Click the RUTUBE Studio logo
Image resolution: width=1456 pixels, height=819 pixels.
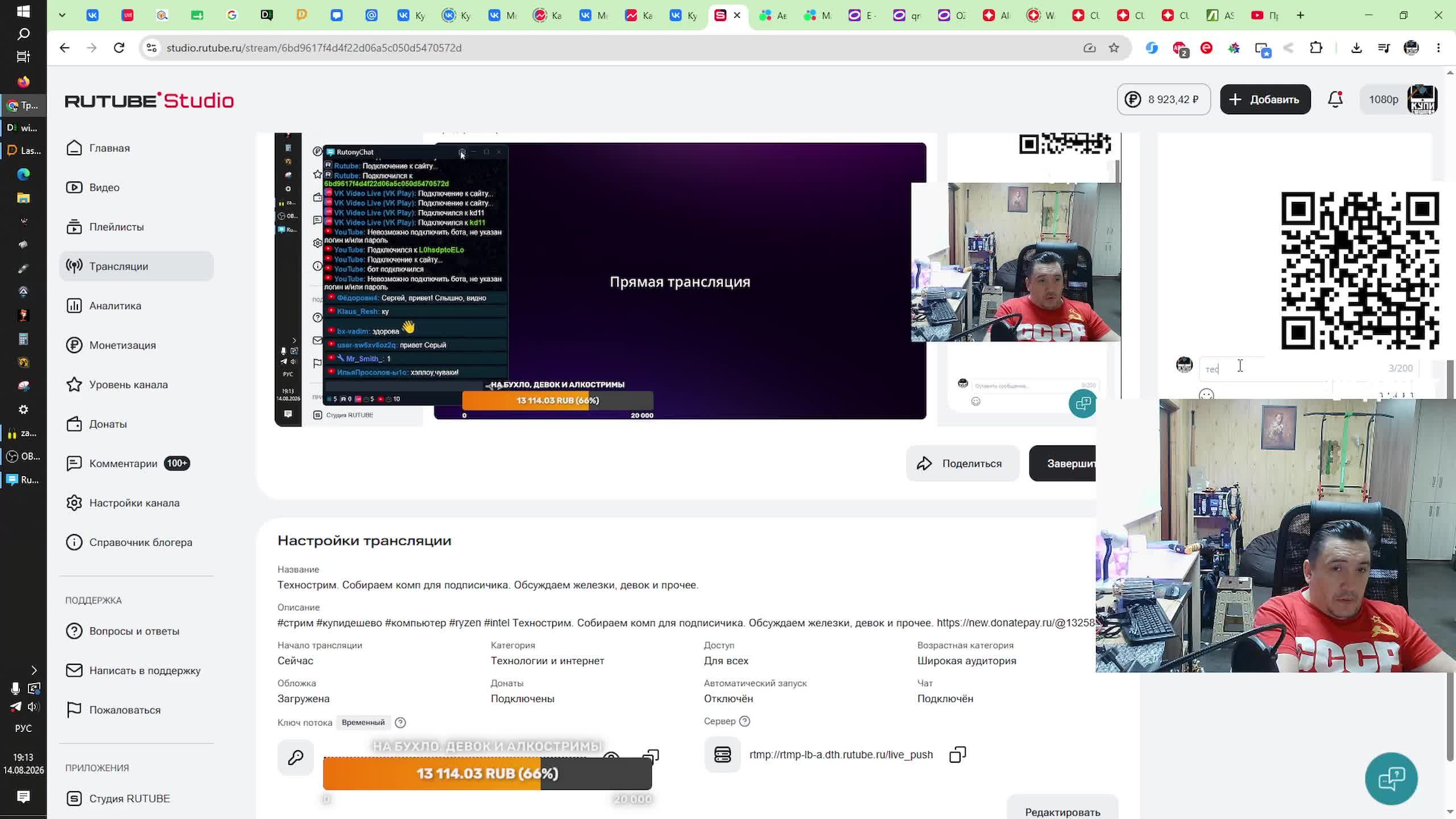[150, 101]
